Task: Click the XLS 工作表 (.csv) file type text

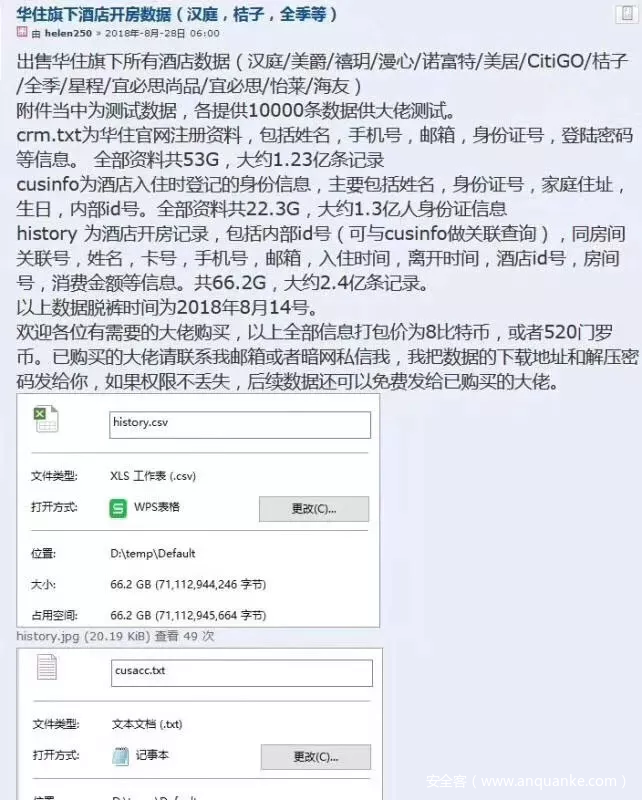Action: [153, 476]
